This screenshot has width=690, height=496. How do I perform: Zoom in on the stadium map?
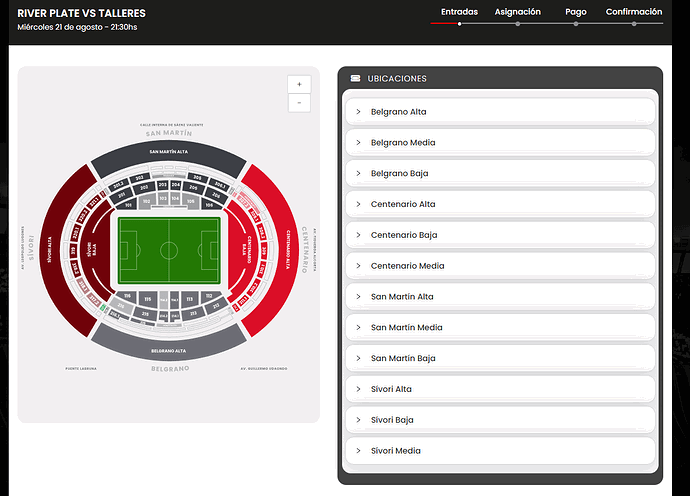coord(299,84)
